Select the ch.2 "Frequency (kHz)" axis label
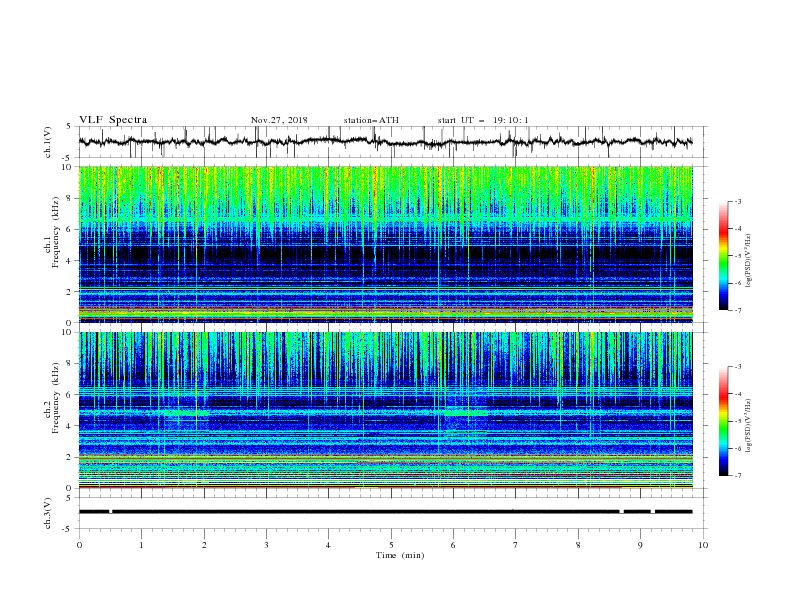 [x=55, y=397]
